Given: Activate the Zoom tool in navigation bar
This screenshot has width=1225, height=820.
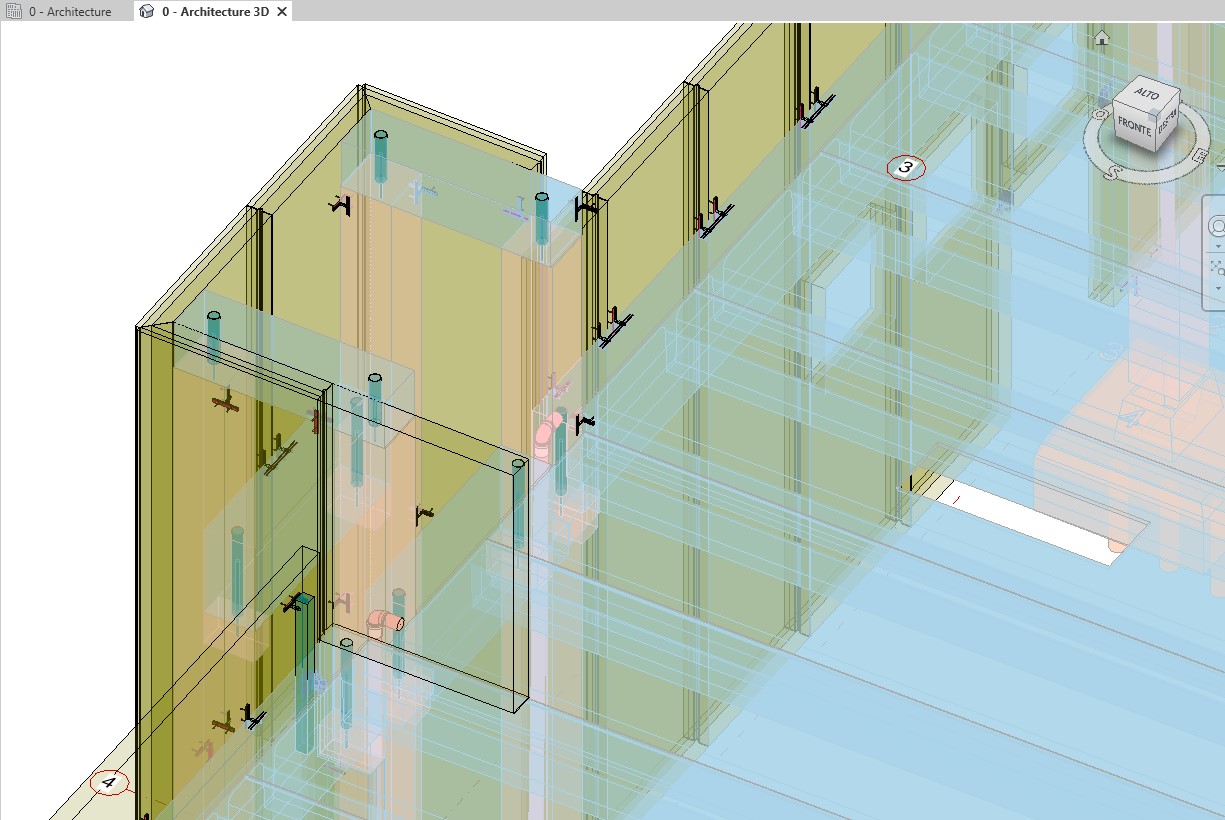Looking at the screenshot, I should [1218, 268].
